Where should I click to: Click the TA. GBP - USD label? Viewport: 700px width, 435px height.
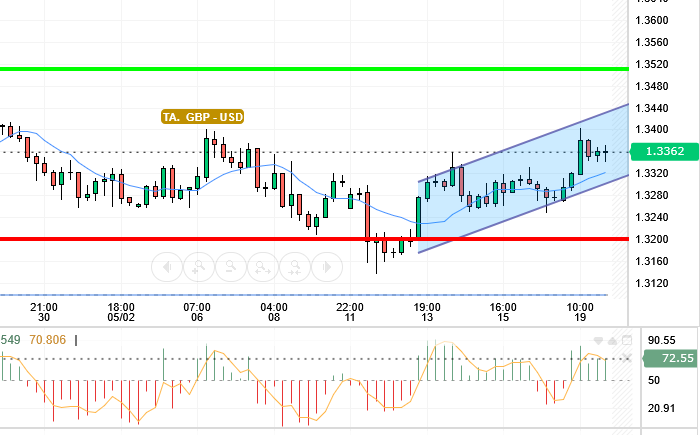(x=203, y=117)
